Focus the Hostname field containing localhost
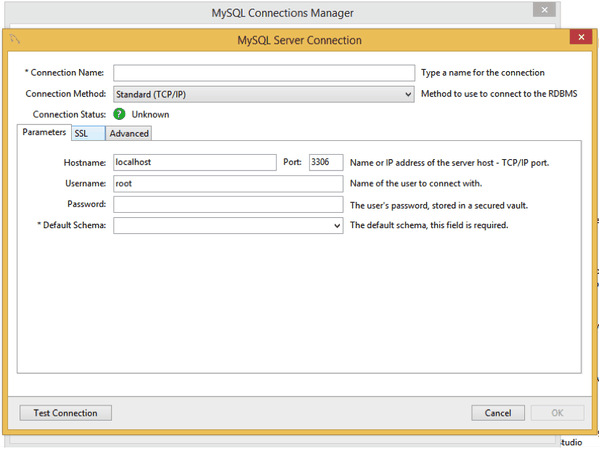Viewport: 599px width, 449px height. (x=195, y=162)
